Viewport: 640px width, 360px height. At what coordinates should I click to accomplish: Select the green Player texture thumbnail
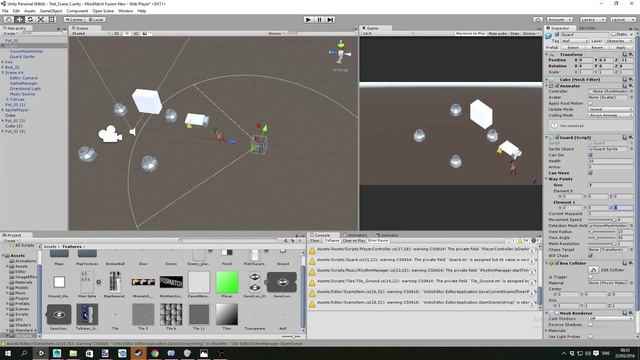(227, 282)
